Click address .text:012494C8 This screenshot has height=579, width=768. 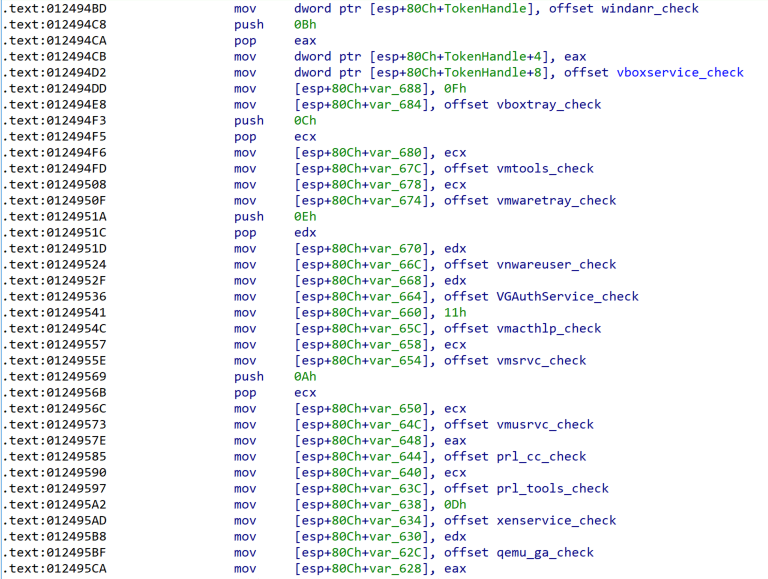(x=54, y=24)
